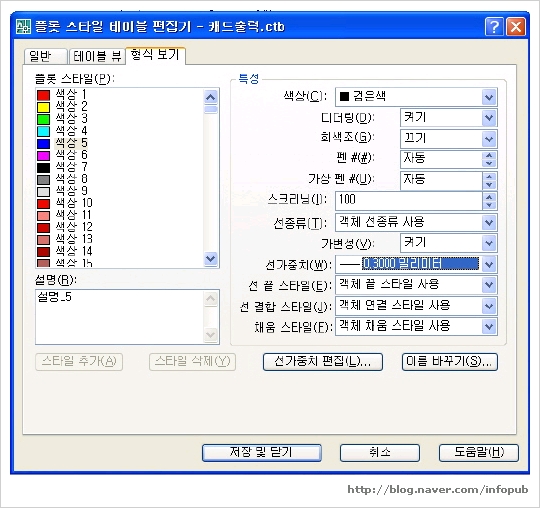Select red swatch for 색상 1
The image size is (540, 508).
pyautogui.click(x=43, y=95)
